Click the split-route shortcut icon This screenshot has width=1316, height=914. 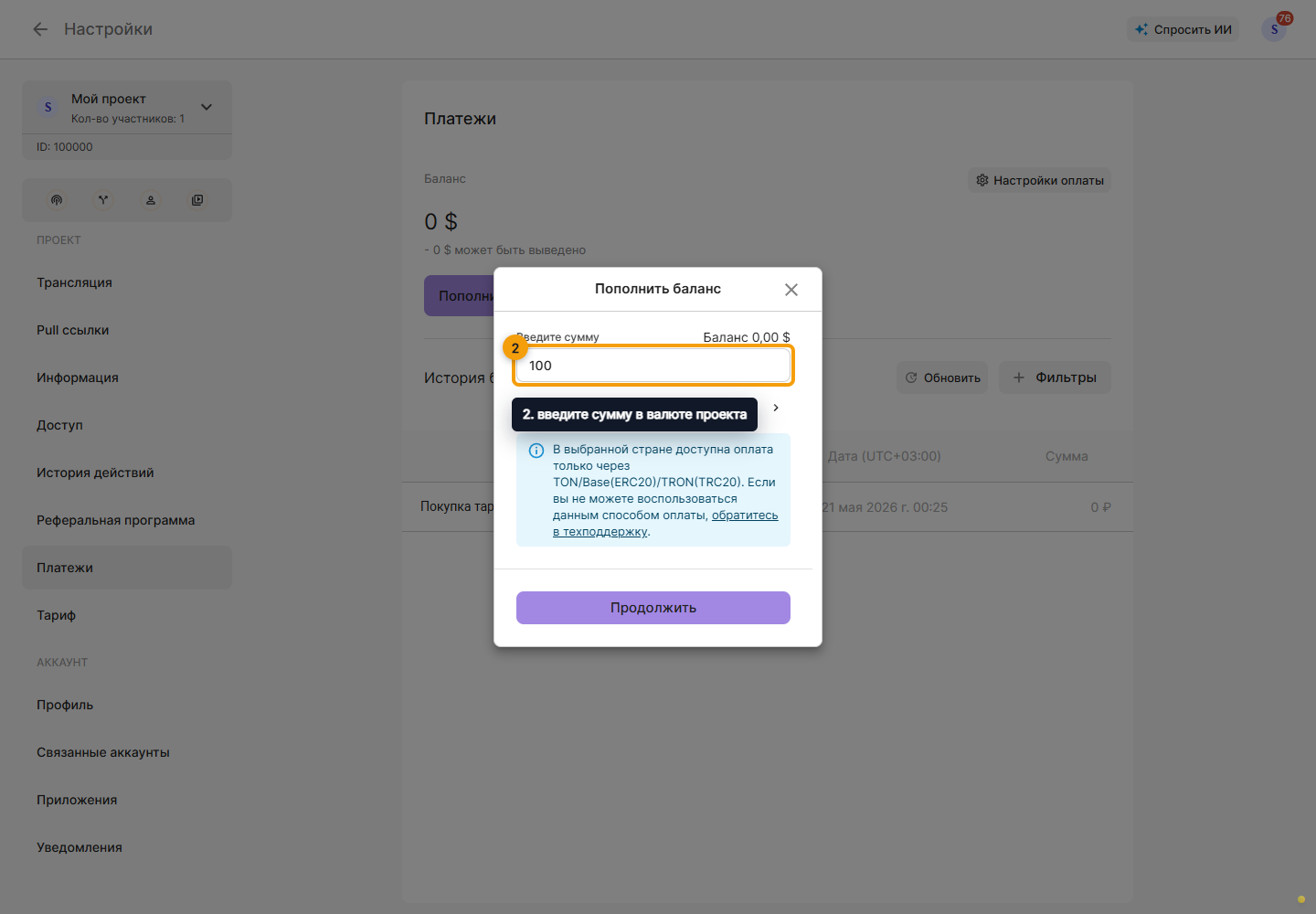pos(103,200)
